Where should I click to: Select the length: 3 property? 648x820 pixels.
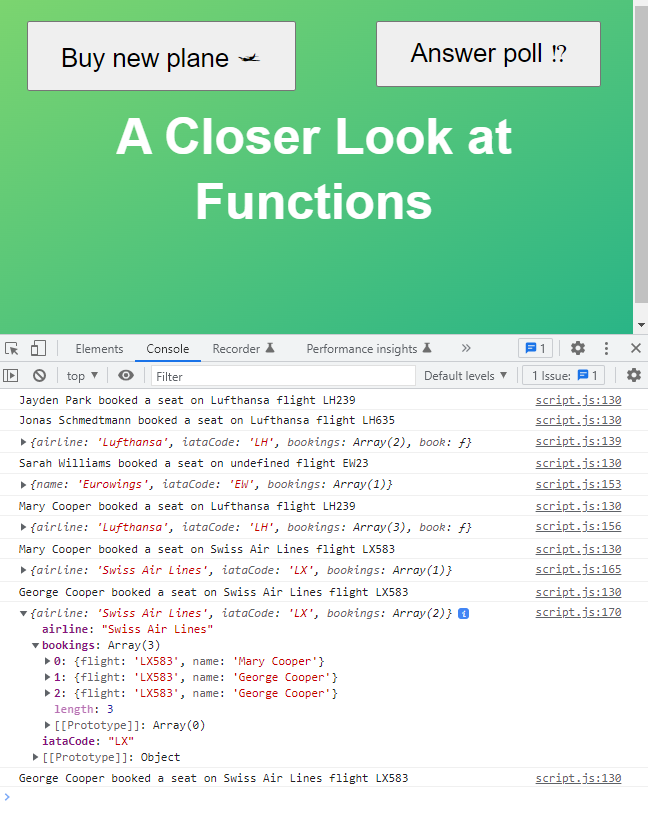(x=84, y=710)
